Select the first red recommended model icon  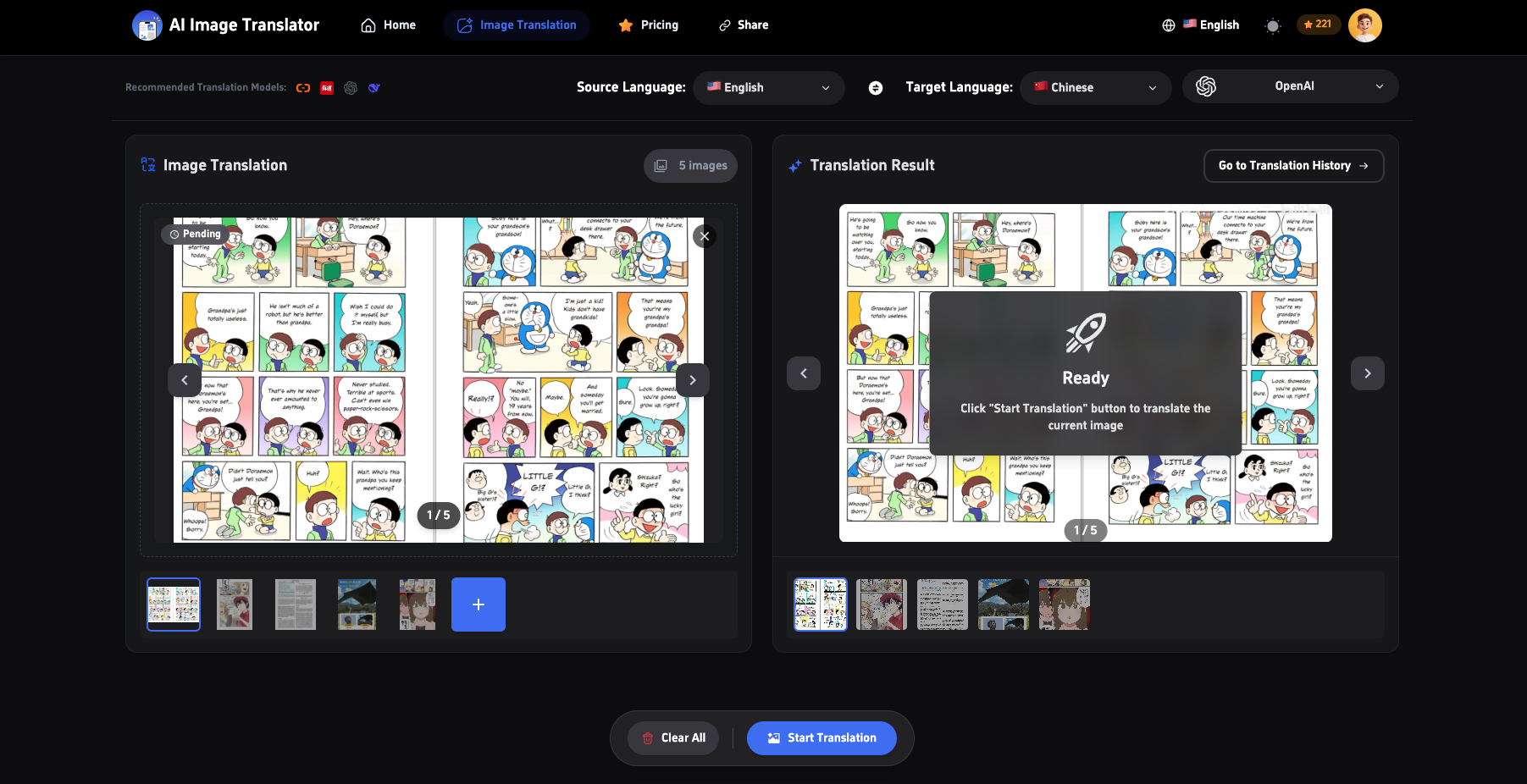pyautogui.click(x=303, y=88)
